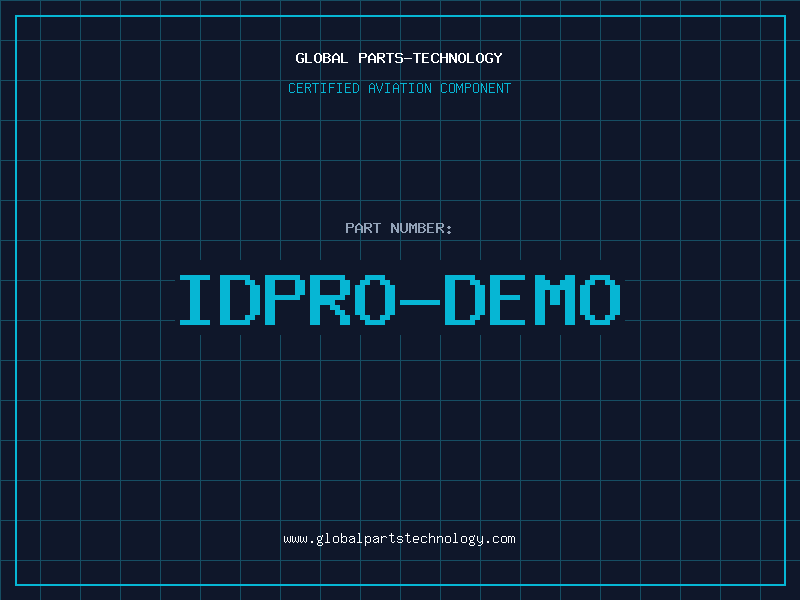Open the www.globalpartstechnology.com website link
Image resolution: width=800 pixels, height=600 pixels.
coord(399,539)
